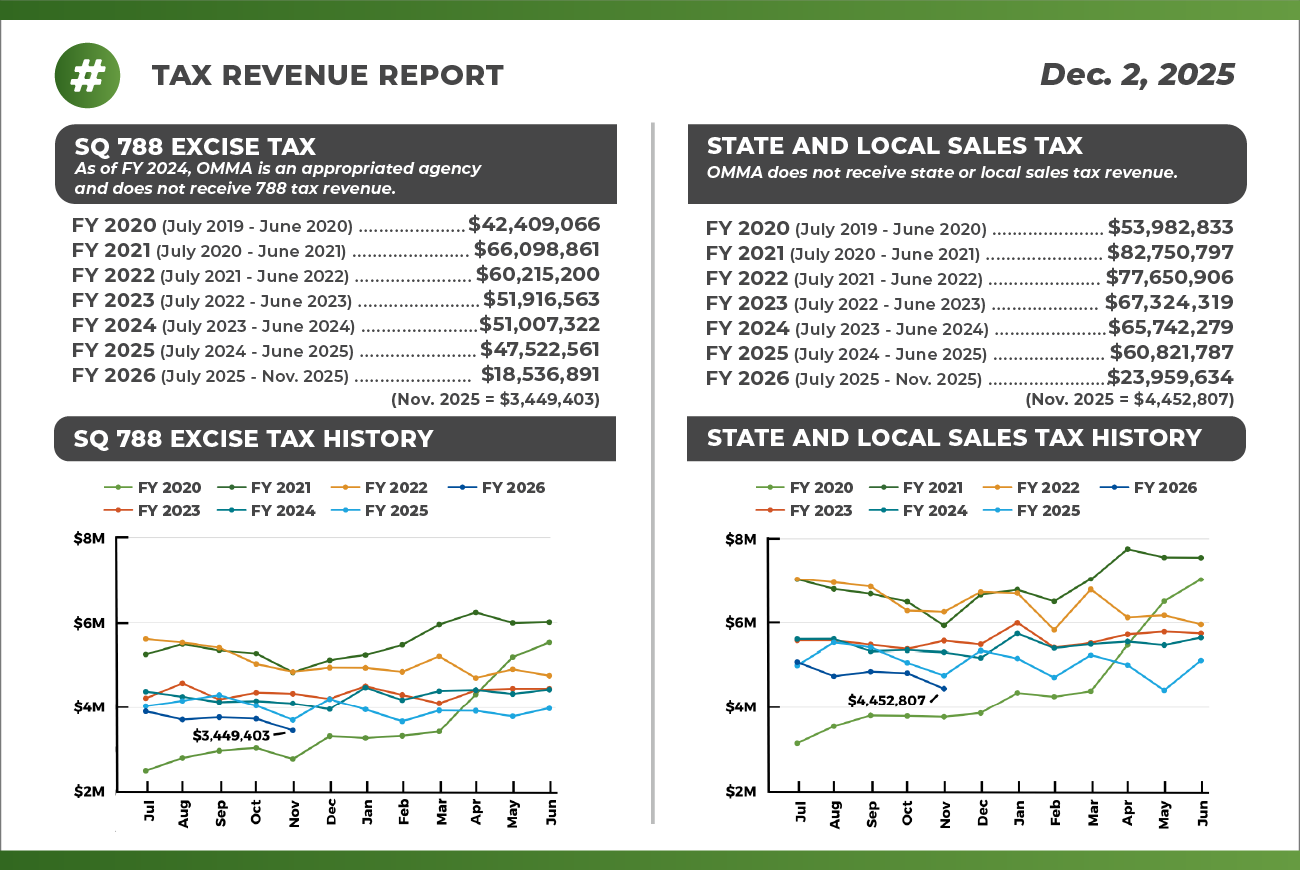
Task: Click the $3,449,403 data label on excise chart
Action: point(230,736)
